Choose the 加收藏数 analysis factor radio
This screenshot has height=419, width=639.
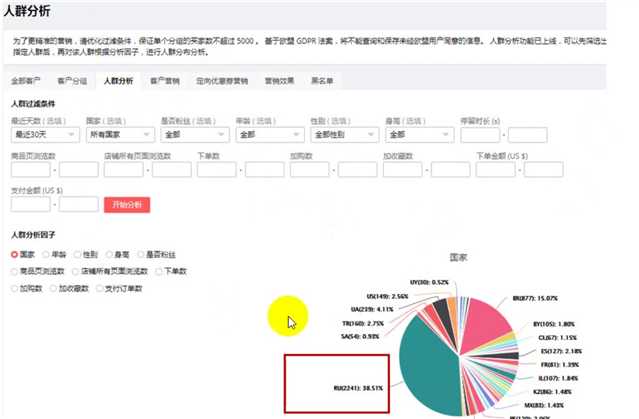pyautogui.click(x=53, y=289)
